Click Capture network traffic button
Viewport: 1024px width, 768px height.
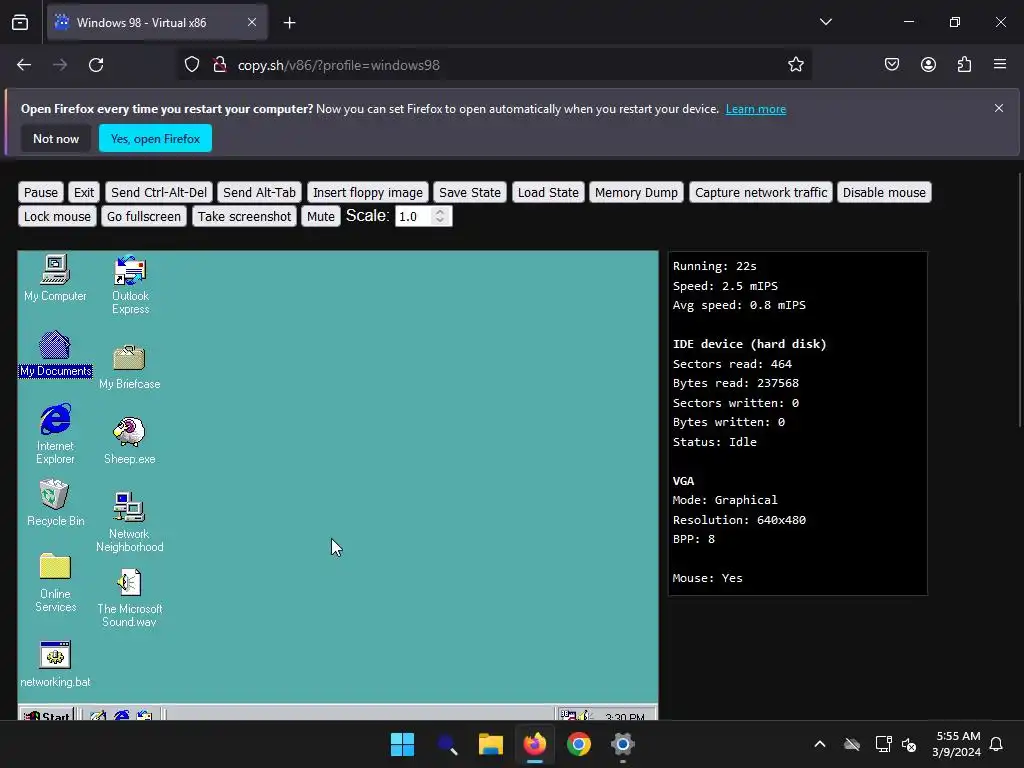(x=761, y=193)
